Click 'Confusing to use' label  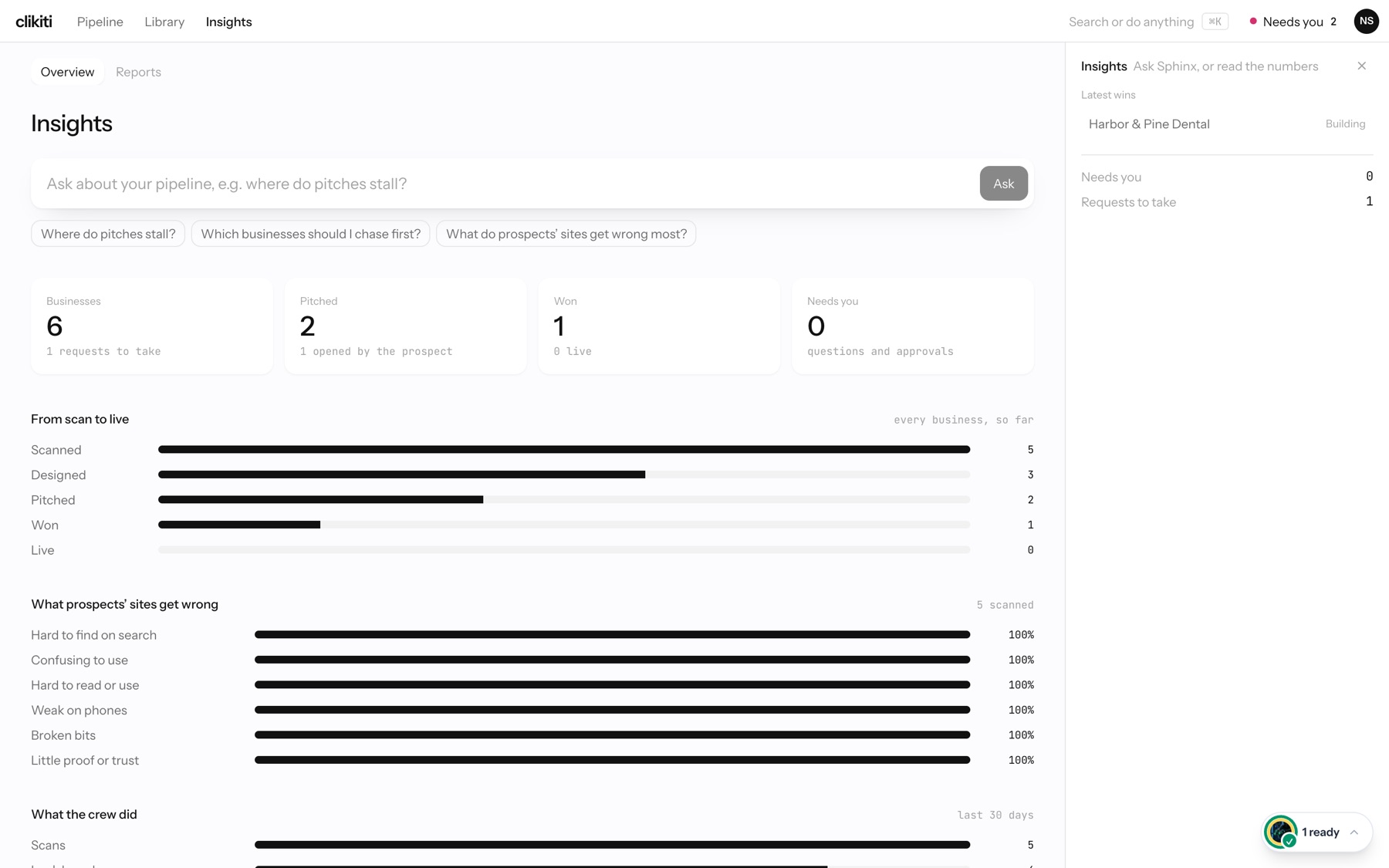click(x=79, y=660)
